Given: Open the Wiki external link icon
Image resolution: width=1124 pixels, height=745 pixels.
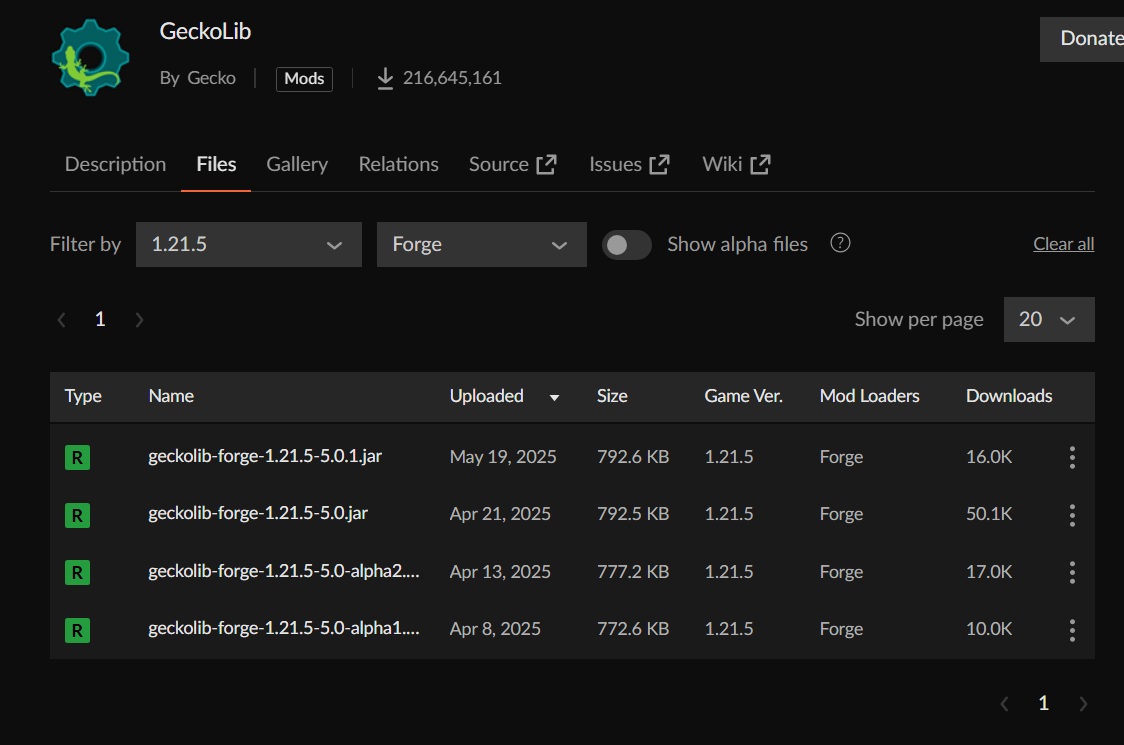Looking at the screenshot, I should coord(760,164).
